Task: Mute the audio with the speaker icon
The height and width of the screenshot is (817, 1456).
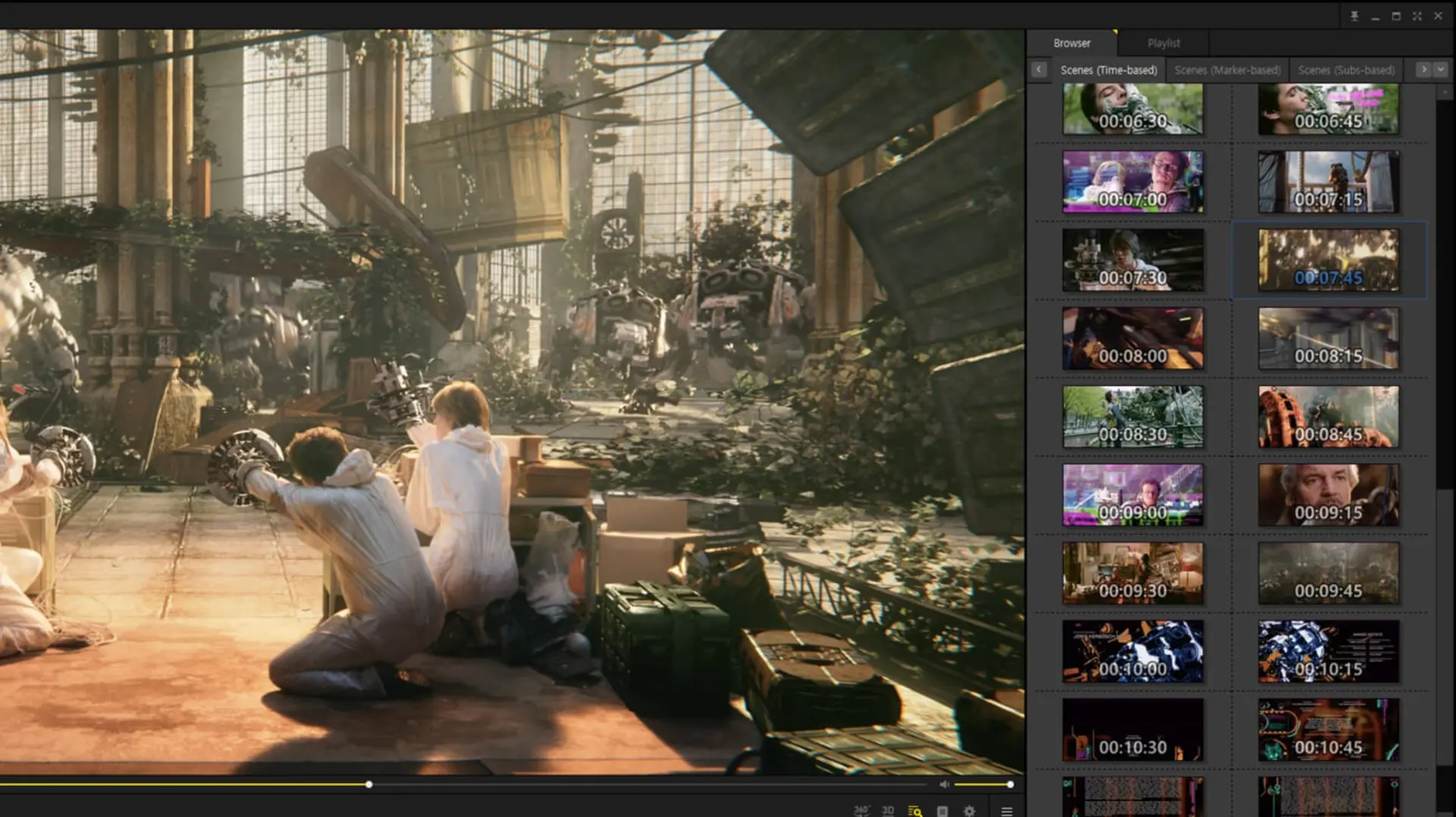Action: tap(944, 784)
